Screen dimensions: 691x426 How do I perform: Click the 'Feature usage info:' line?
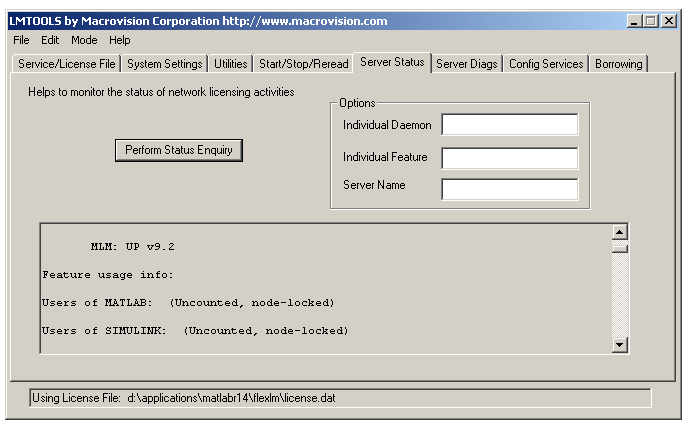pyautogui.click(x=108, y=275)
